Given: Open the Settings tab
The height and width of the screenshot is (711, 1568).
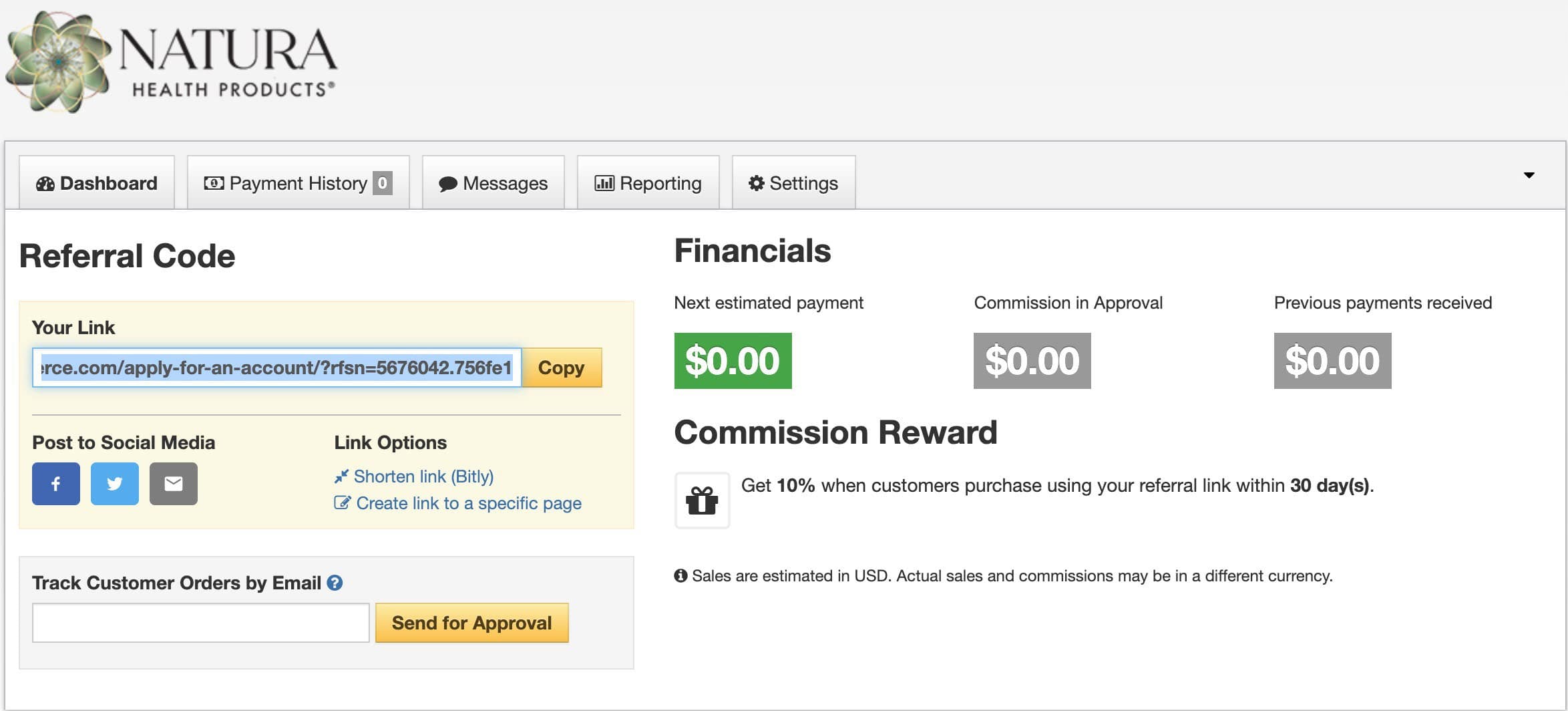Looking at the screenshot, I should (x=793, y=183).
